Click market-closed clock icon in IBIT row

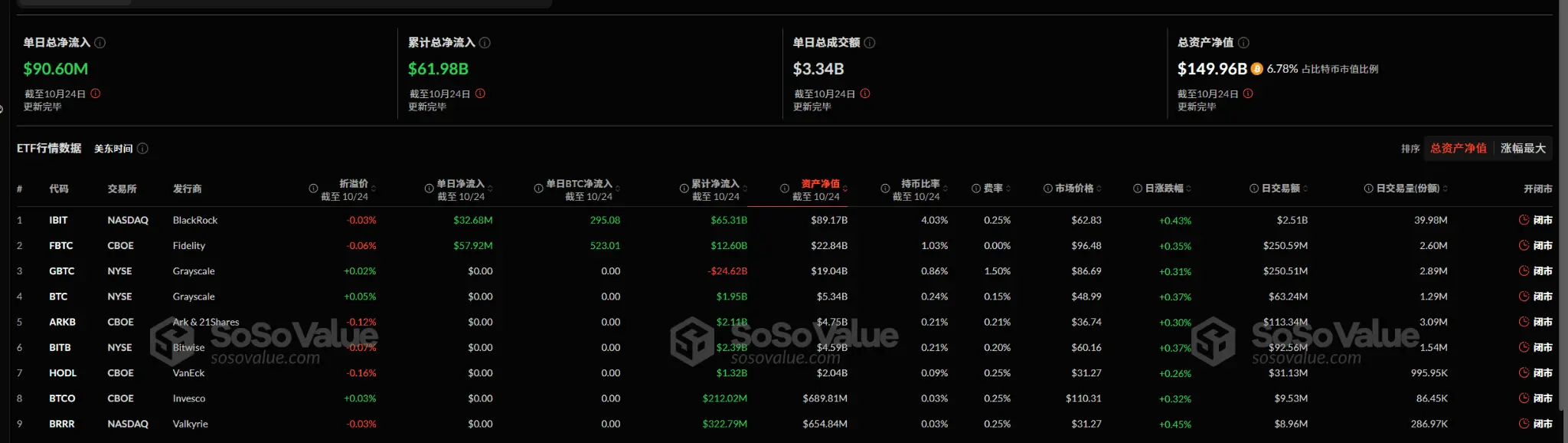point(1524,220)
